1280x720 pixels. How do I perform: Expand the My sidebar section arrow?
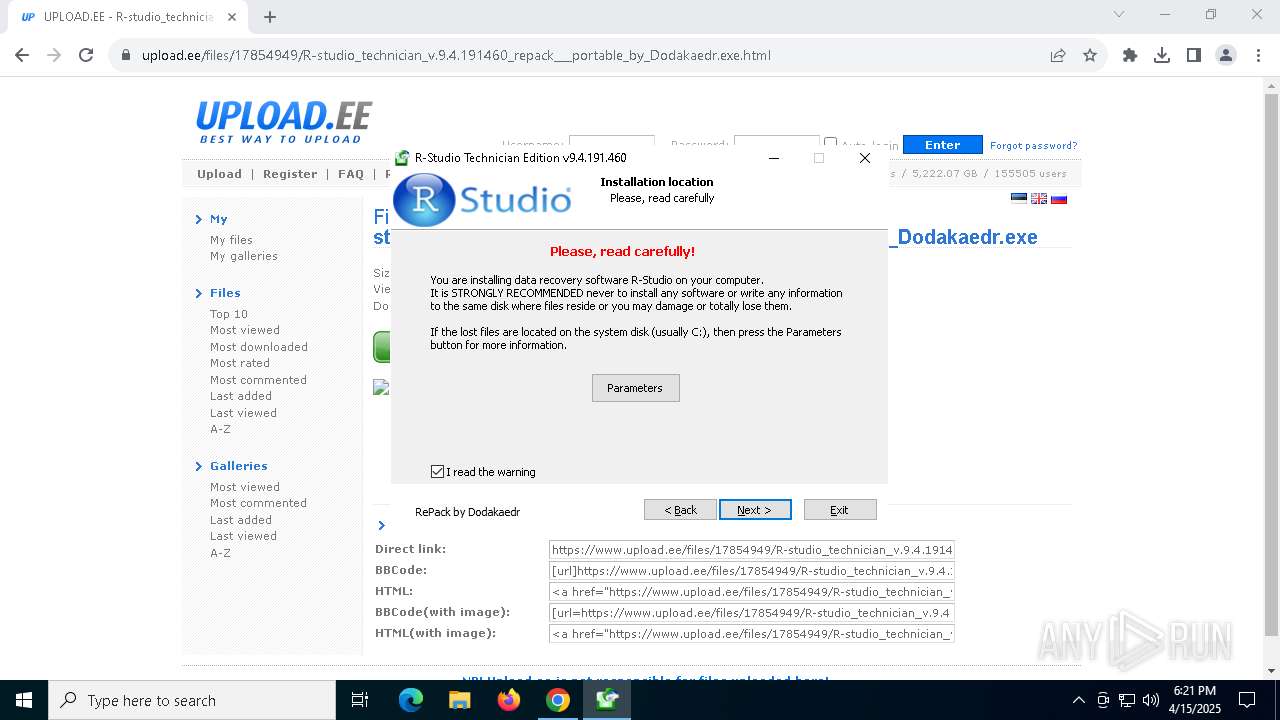coord(199,219)
